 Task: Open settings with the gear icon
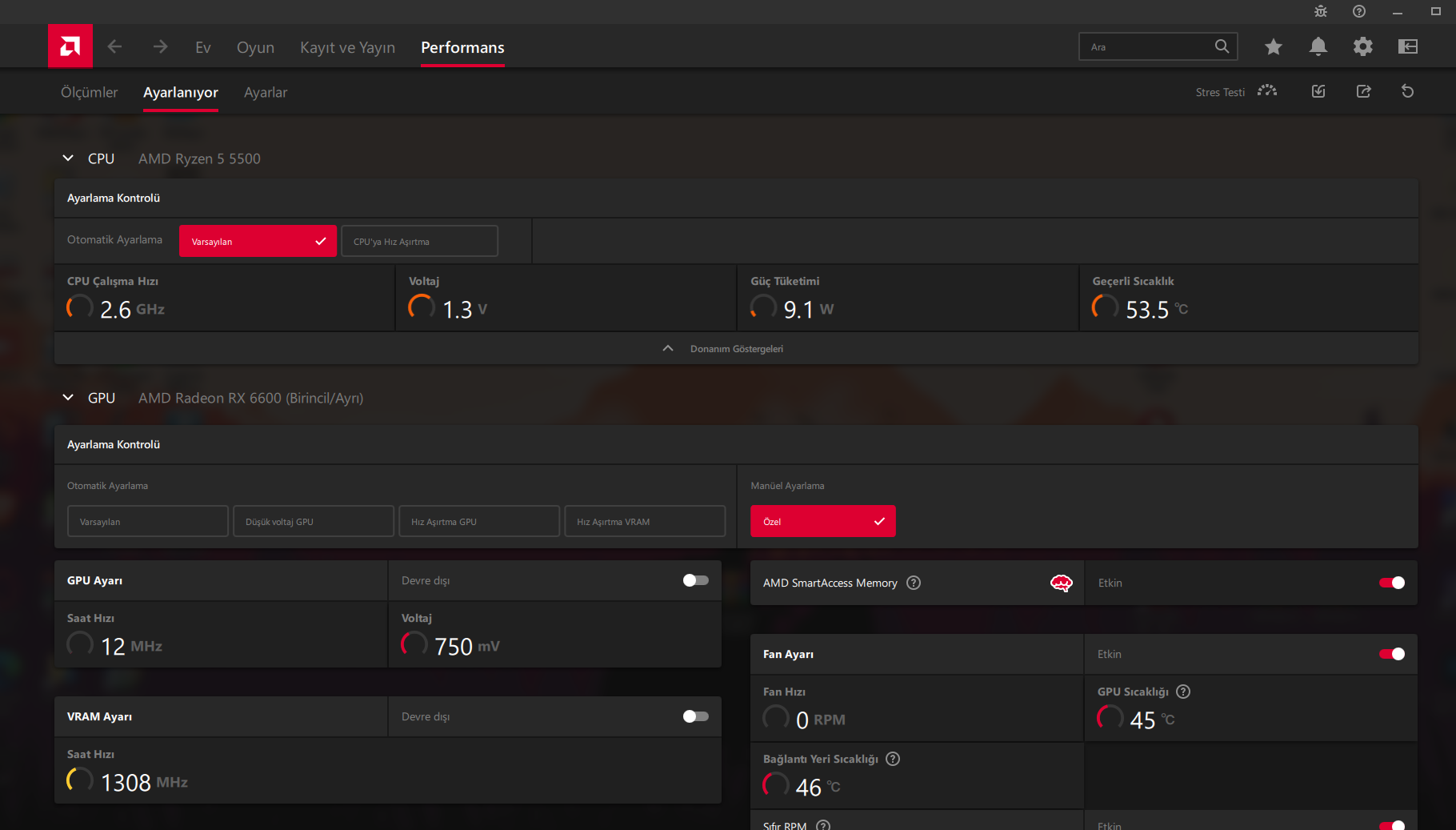[1363, 47]
